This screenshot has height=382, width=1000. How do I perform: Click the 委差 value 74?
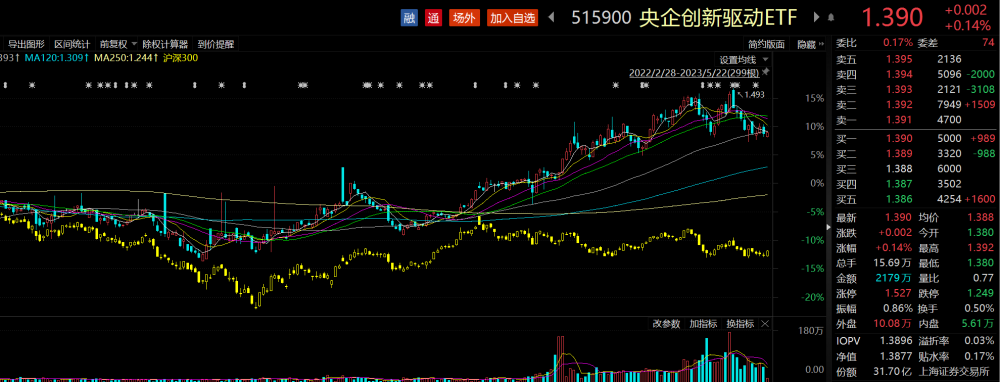pos(988,43)
